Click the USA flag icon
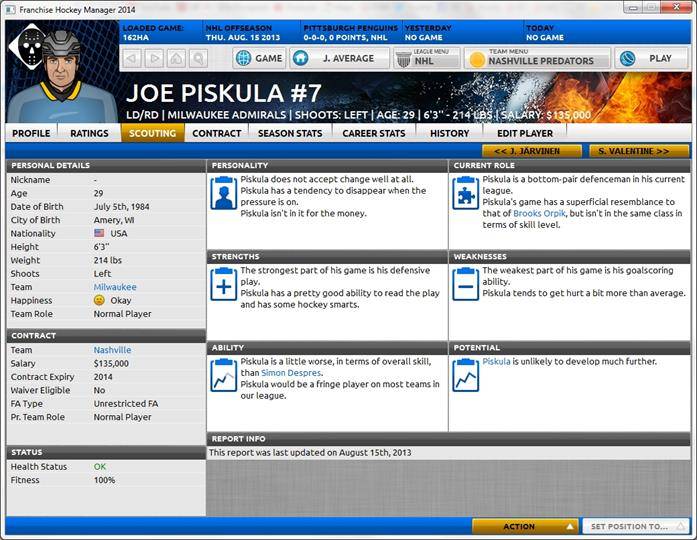Image resolution: width=697 pixels, height=540 pixels. [x=99, y=233]
